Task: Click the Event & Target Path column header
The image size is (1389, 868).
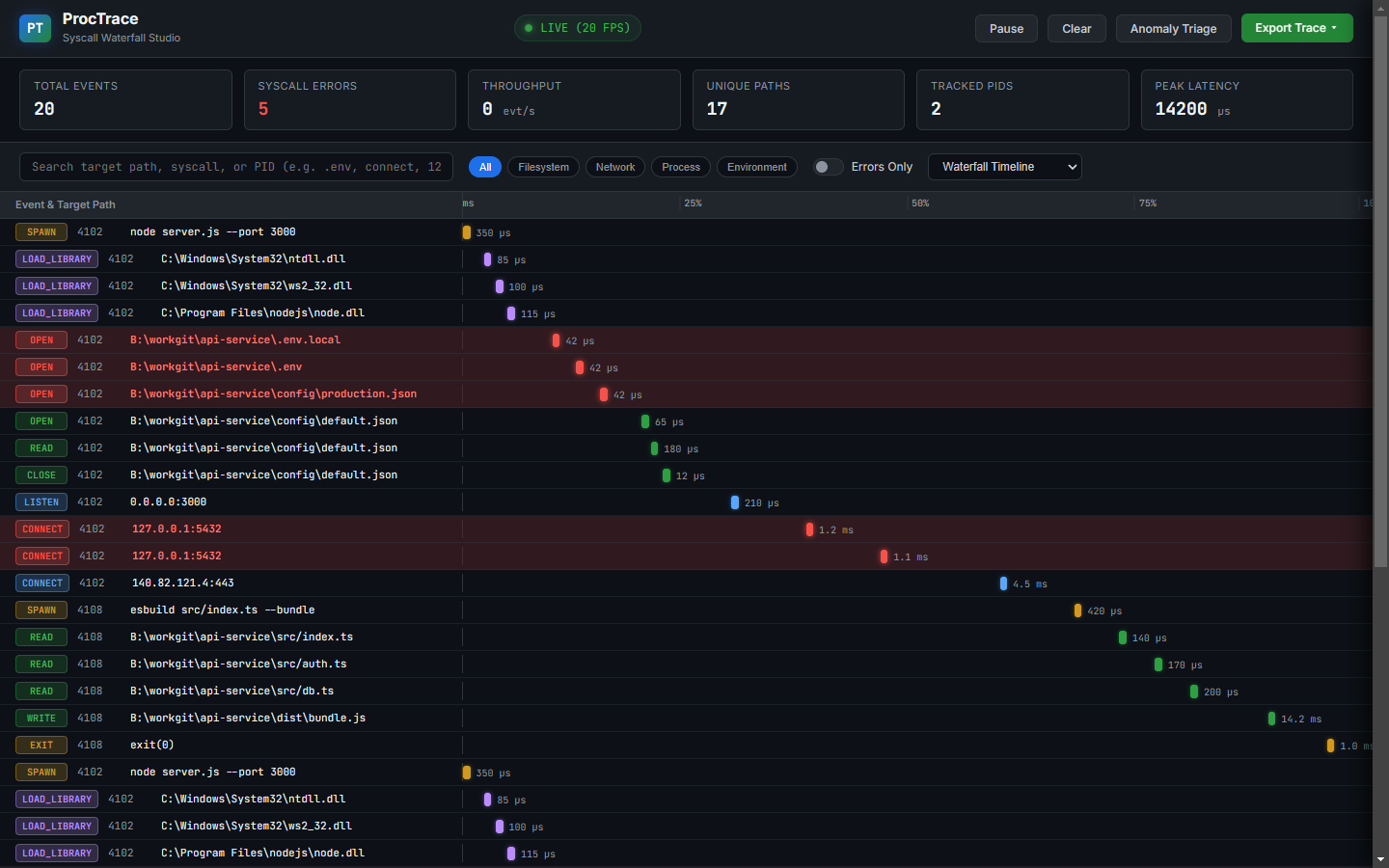Action: [x=66, y=204]
